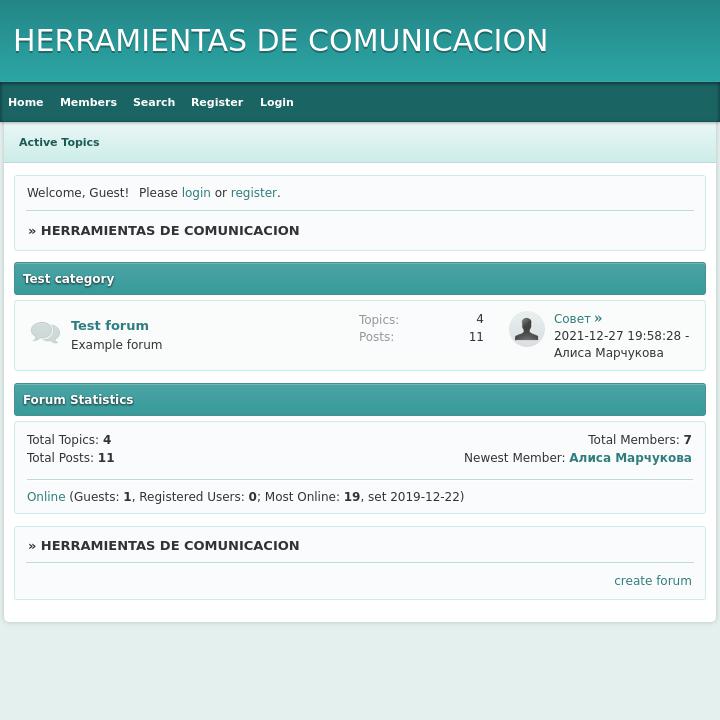Click the Test category header
Viewport: 720px width, 720px height.
coord(69,279)
